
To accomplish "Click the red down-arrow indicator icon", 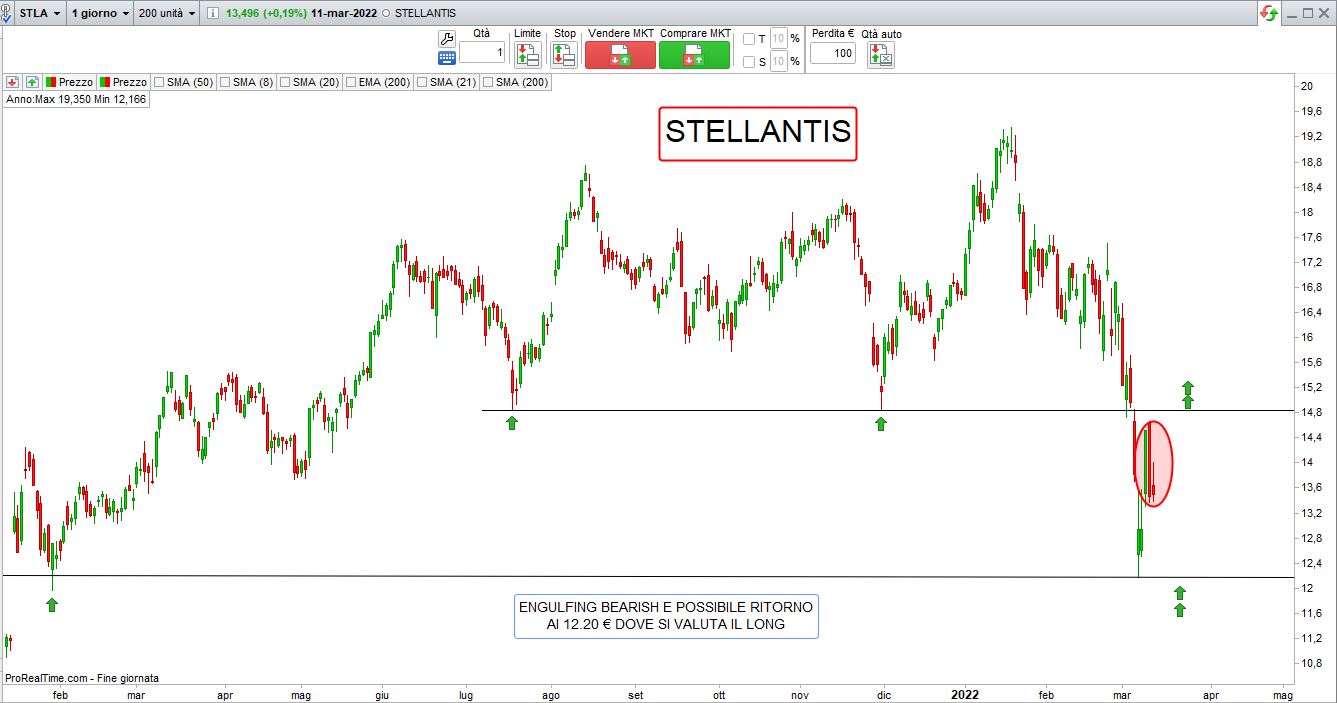I will [x=13, y=82].
